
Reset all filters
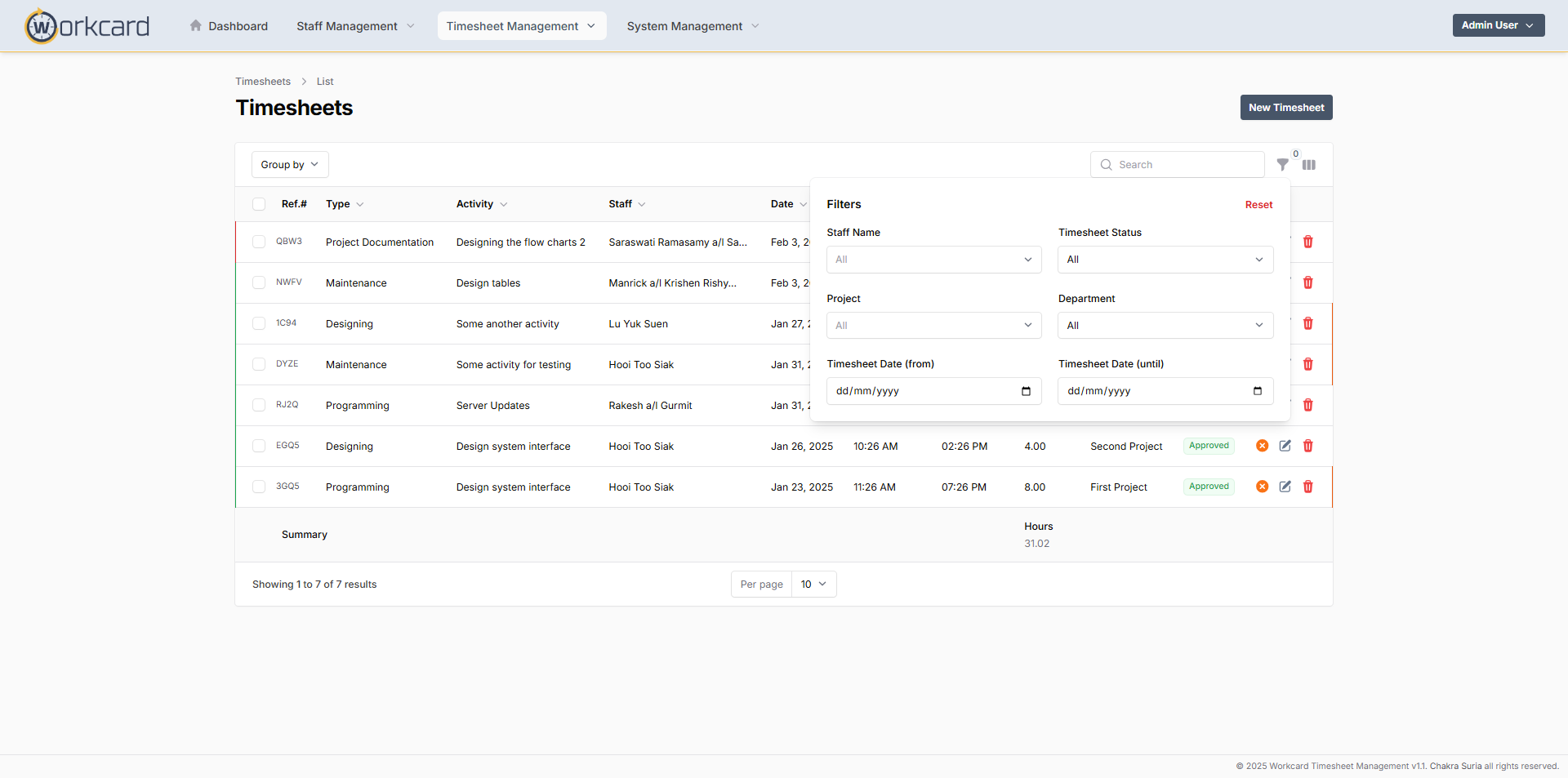coord(1258,205)
